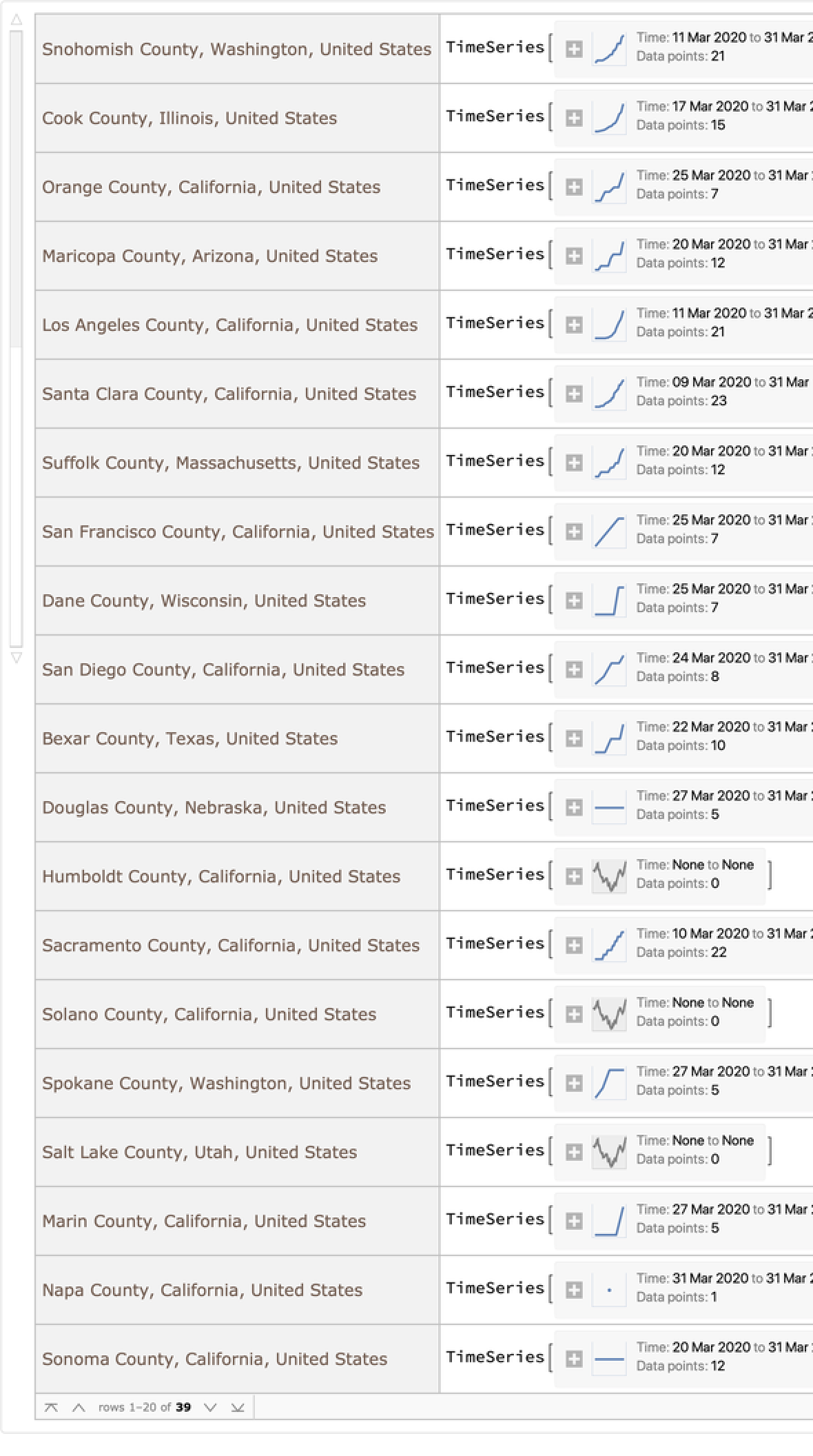Jump to first rows of the dataset
The height and width of the screenshot is (1456, 813).
click(x=51, y=1408)
